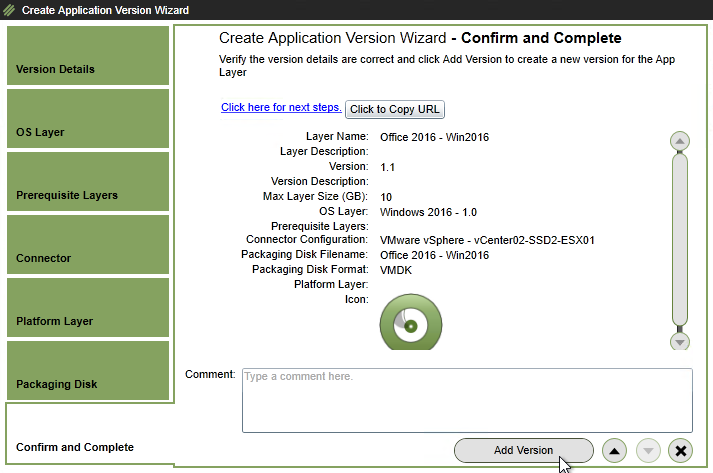713x473 pixels.
Task: Click the 'Icon:' label
Action: pyautogui.click(x=356, y=299)
